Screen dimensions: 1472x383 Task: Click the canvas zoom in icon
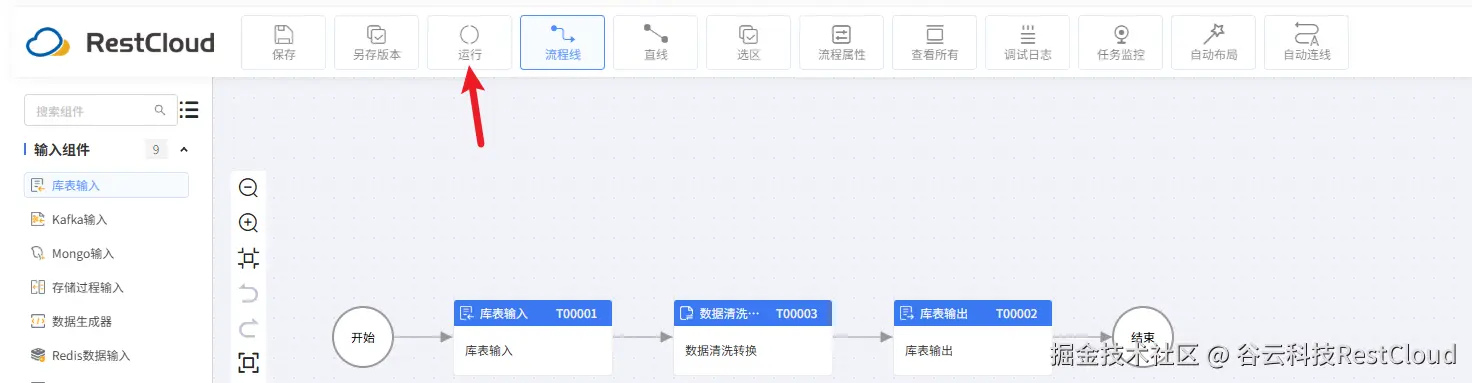click(x=249, y=223)
